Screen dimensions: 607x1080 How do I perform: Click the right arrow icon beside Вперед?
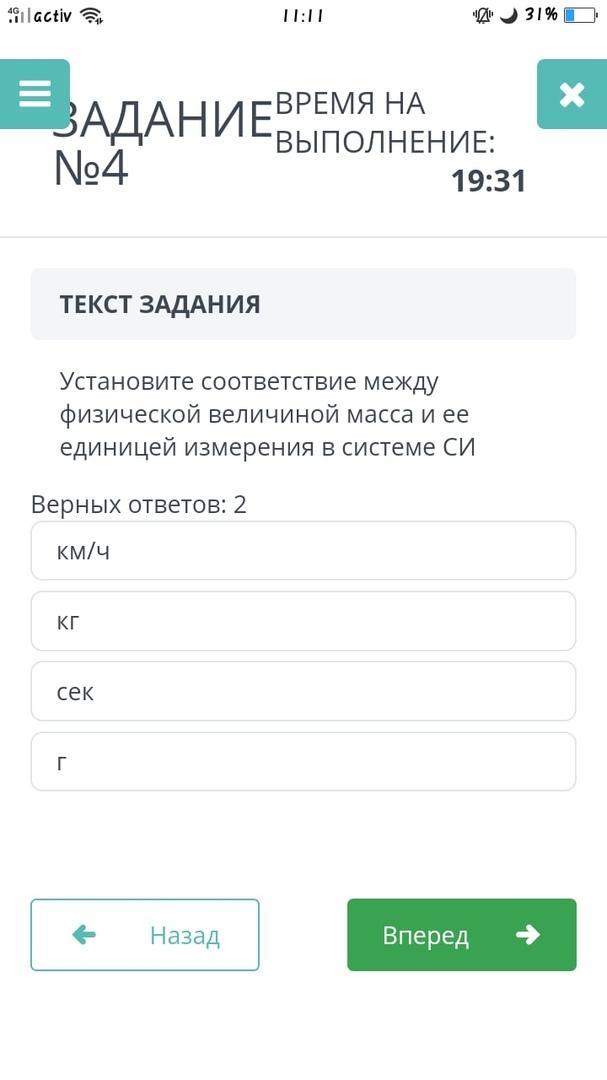[x=527, y=935]
